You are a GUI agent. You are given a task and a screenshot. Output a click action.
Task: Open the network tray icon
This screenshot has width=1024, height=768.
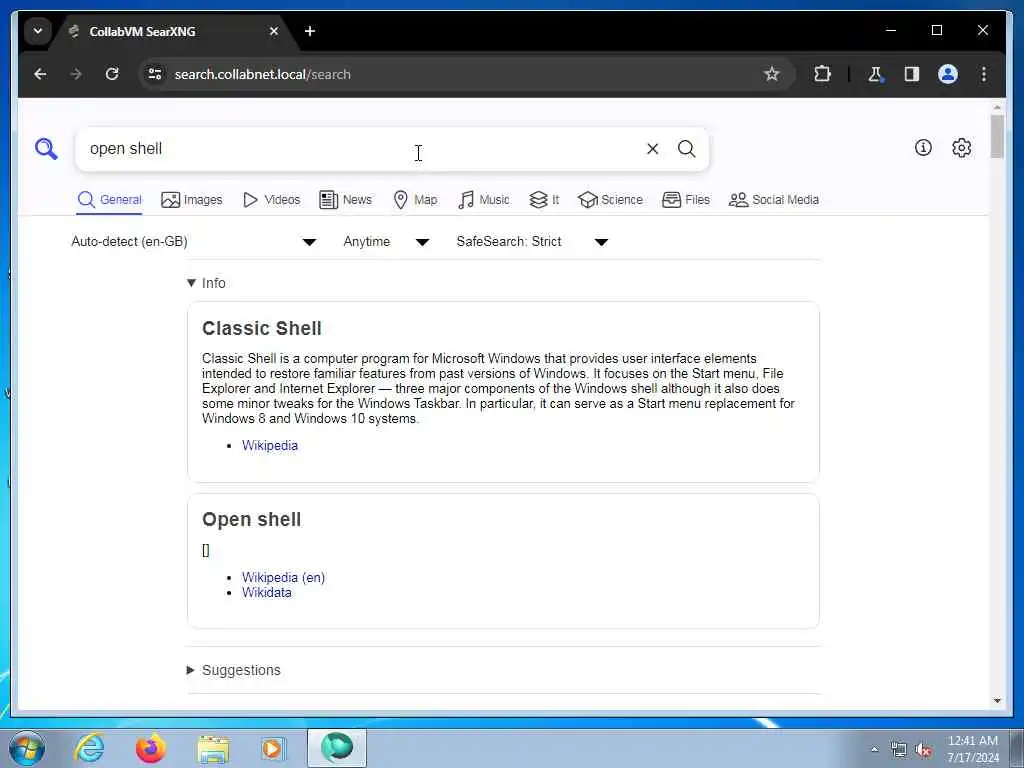899,750
